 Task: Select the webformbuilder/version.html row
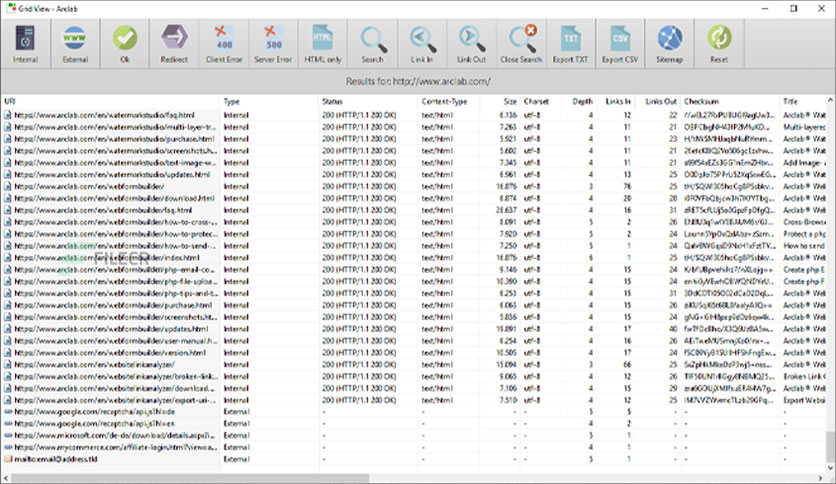[414, 353]
